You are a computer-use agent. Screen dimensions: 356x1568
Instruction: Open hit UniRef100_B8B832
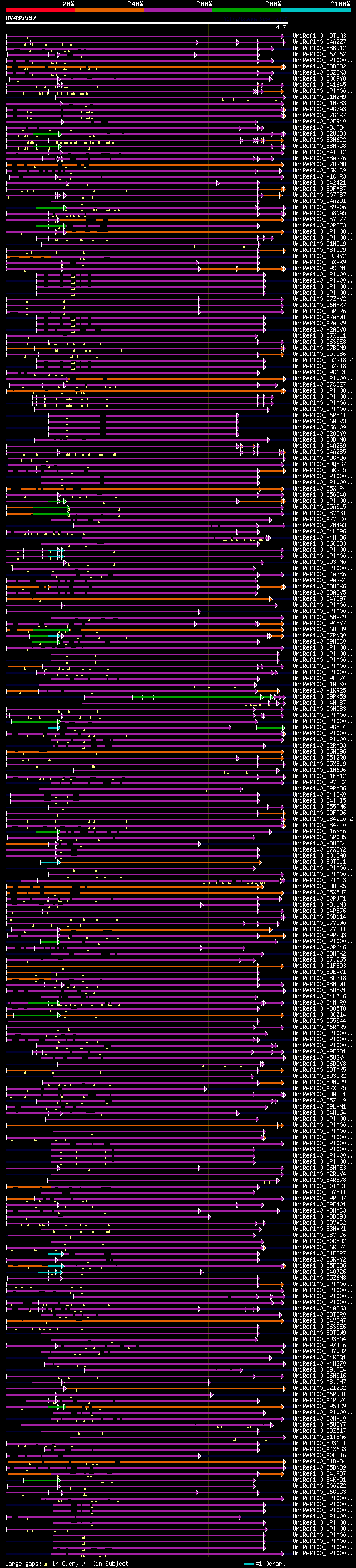[x=319, y=66]
